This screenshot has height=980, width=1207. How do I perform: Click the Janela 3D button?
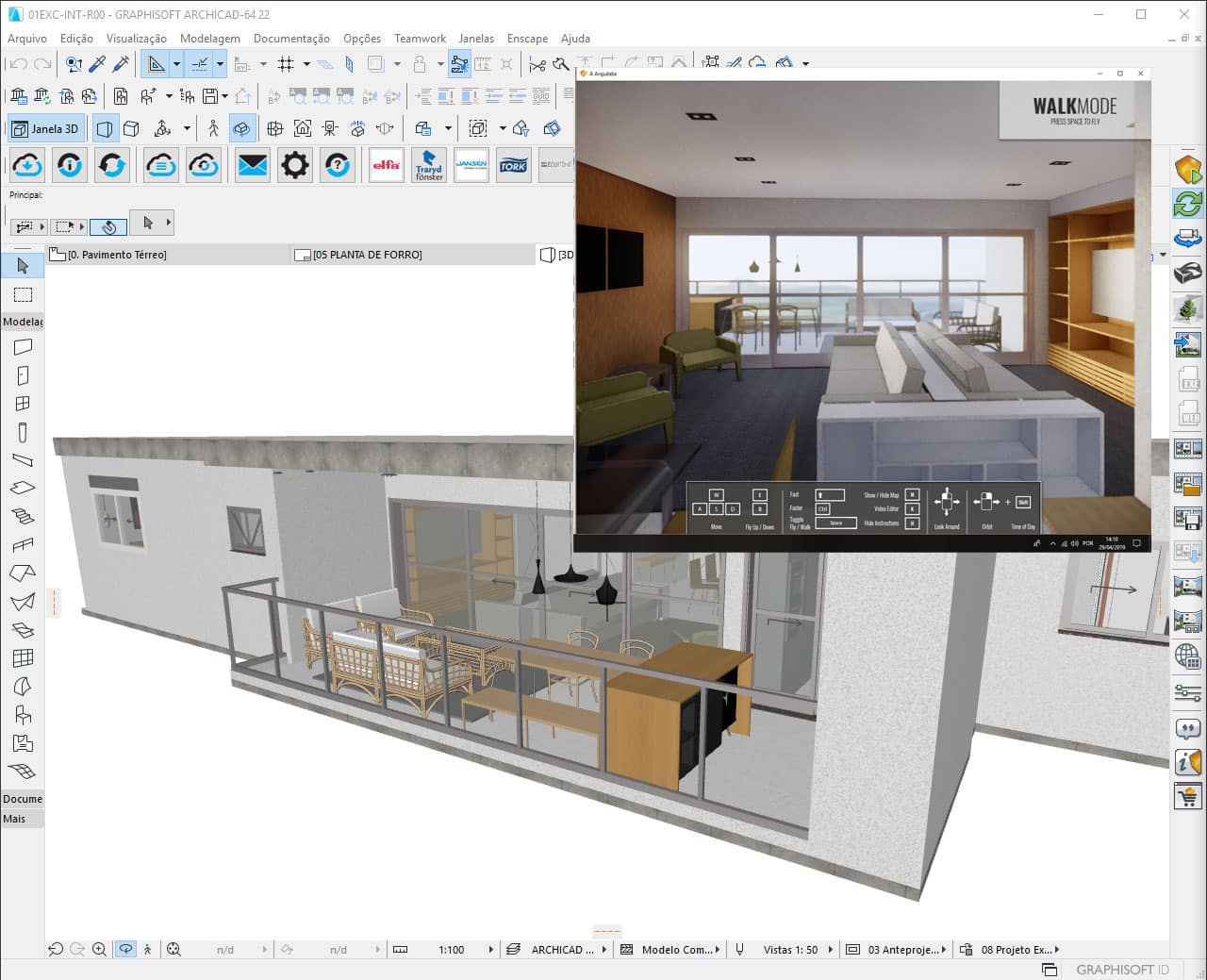point(46,127)
